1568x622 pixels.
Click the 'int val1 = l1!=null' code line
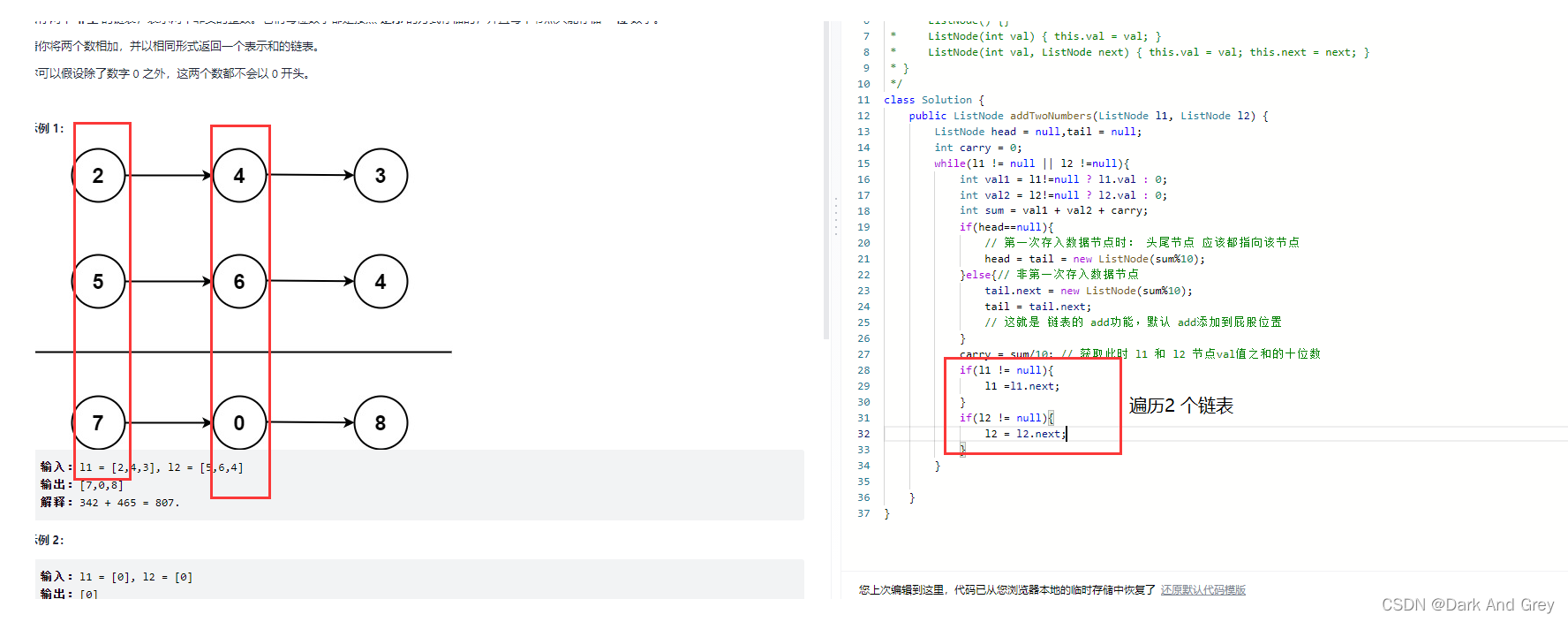click(1063, 179)
